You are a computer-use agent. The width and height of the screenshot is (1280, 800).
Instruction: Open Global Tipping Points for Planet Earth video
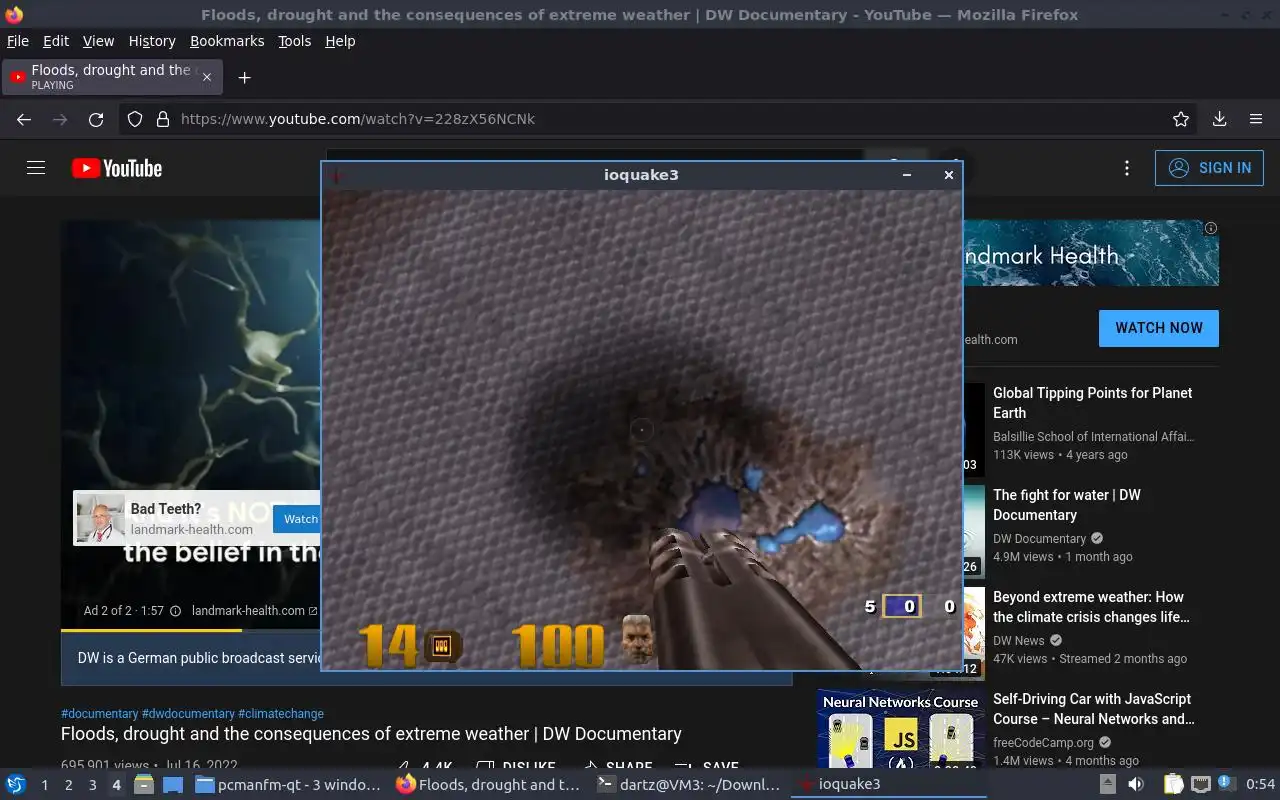(x=1092, y=403)
